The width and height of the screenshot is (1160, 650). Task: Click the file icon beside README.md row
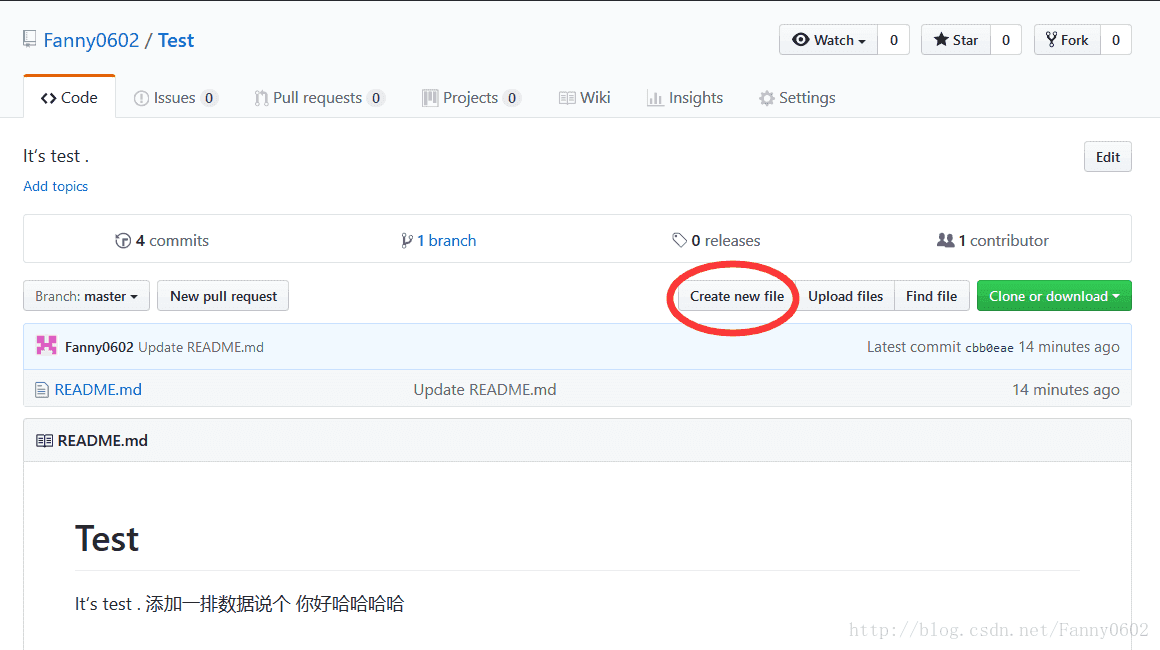pos(42,390)
